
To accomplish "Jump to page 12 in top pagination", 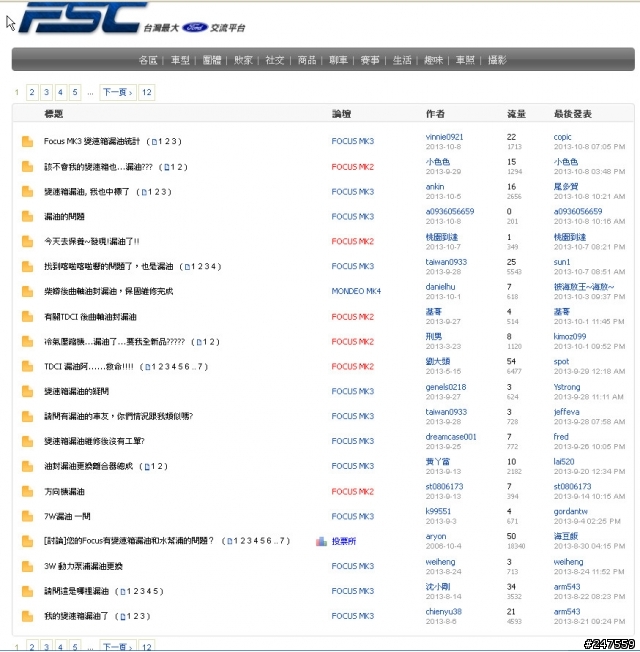I will pos(147,92).
